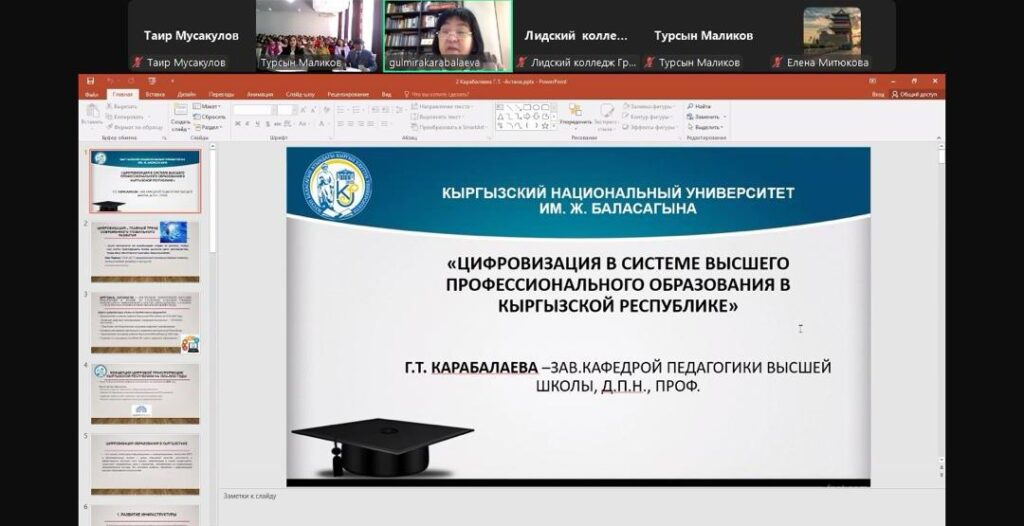Open Заливка фигуры fill dropdown

tap(649, 107)
